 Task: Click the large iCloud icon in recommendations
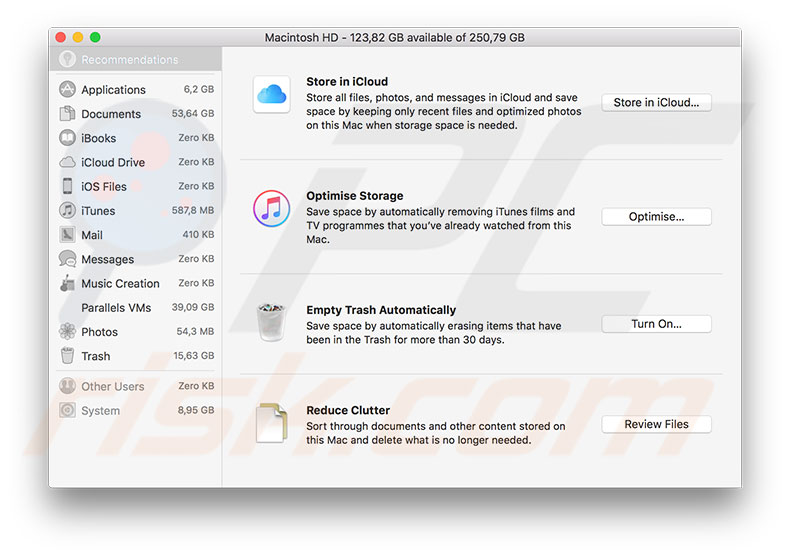coord(272,95)
